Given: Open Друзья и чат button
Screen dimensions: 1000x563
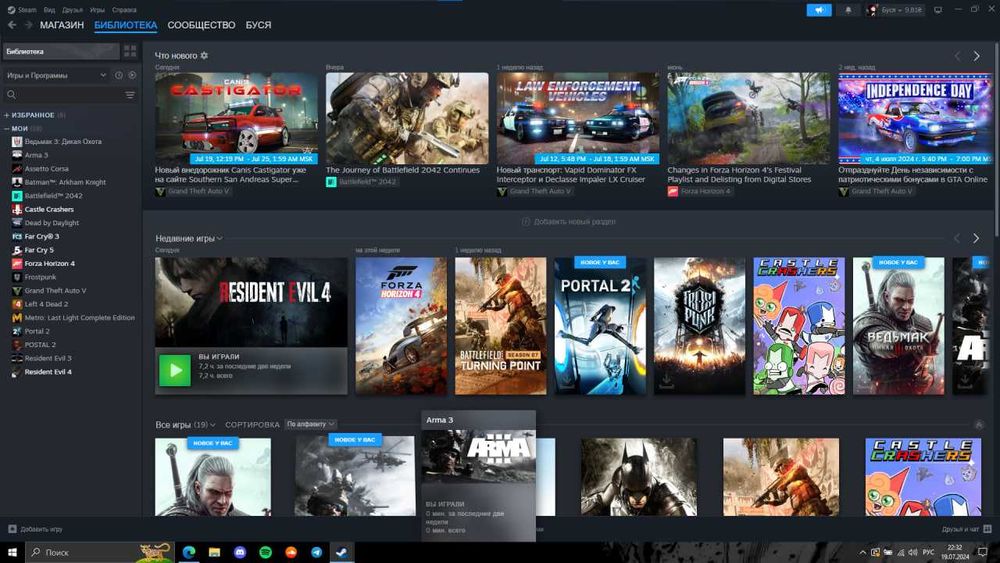Looking at the screenshot, I should (966, 529).
